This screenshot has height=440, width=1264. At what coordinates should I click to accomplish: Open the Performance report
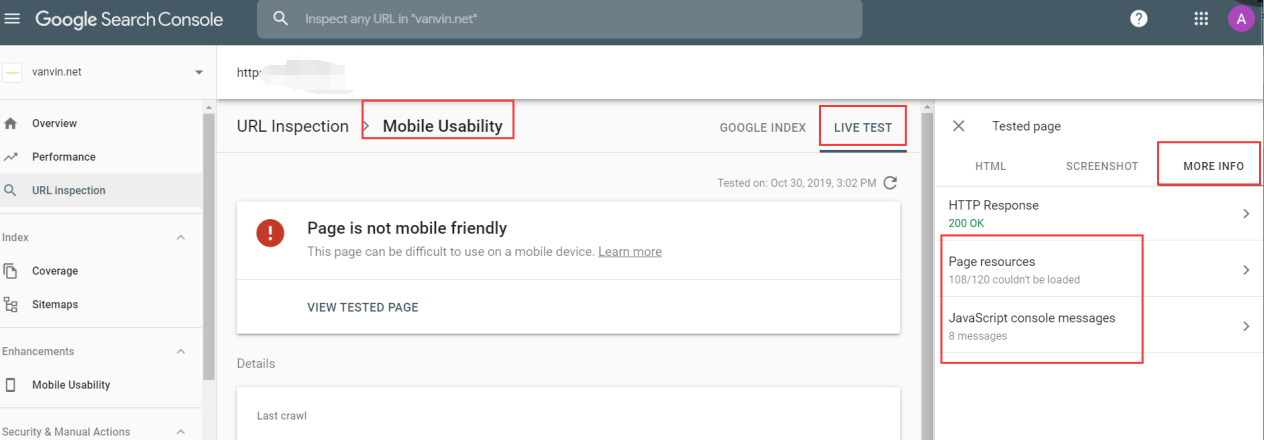[63, 157]
